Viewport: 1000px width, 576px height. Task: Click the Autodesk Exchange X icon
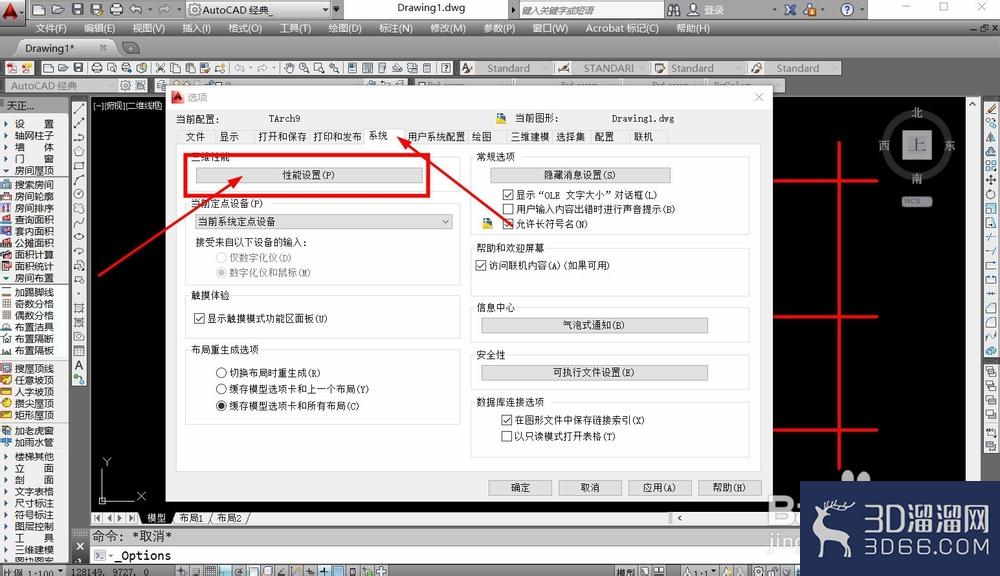click(x=790, y=10)
